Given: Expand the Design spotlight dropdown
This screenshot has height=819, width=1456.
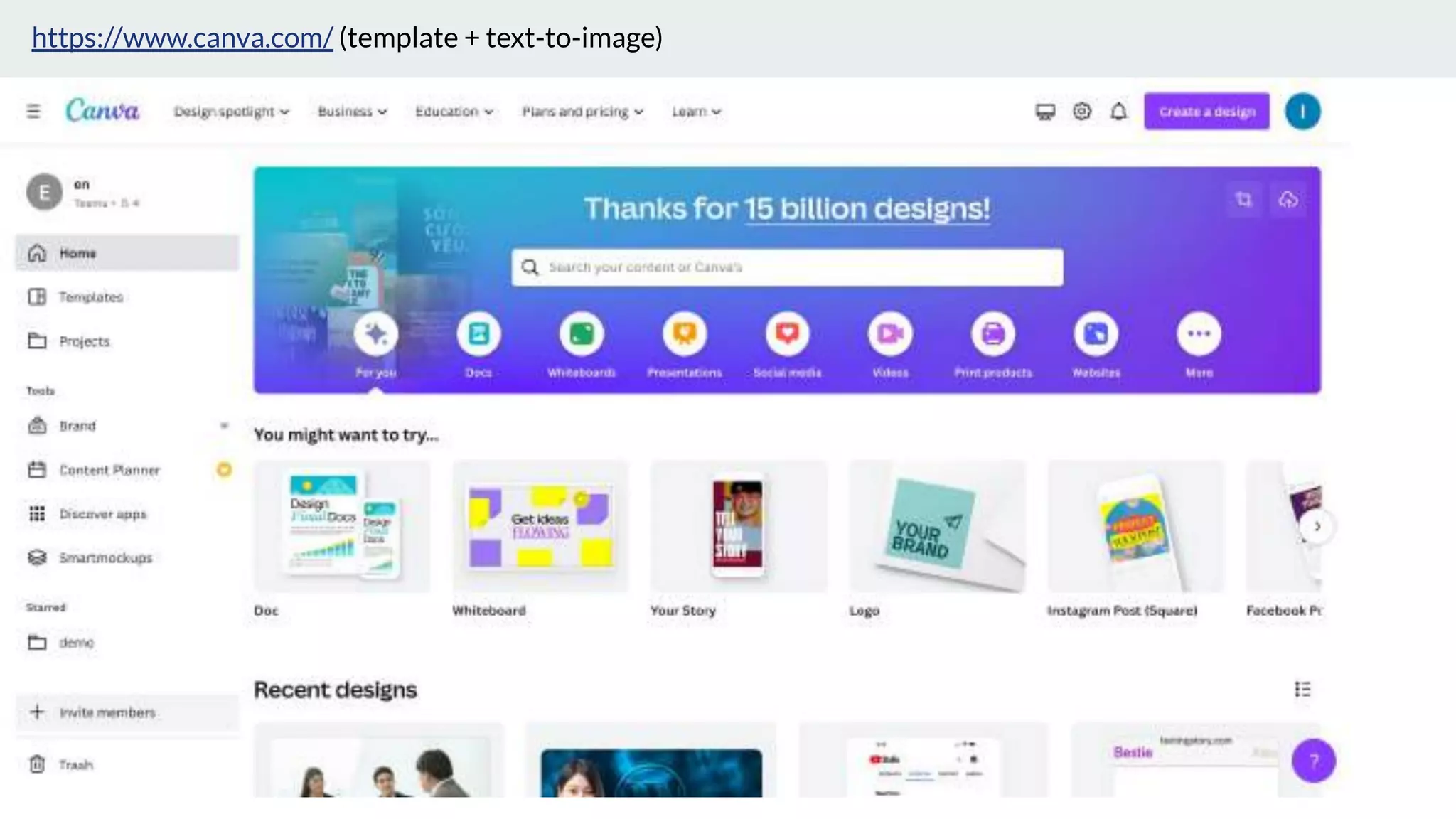Looking at the screenshot, I should coord(232,112).
